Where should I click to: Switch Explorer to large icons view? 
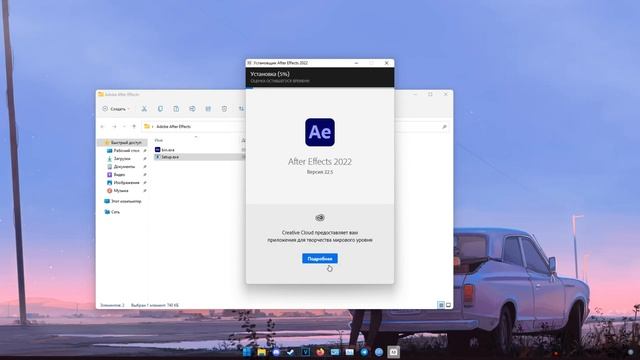448,305
